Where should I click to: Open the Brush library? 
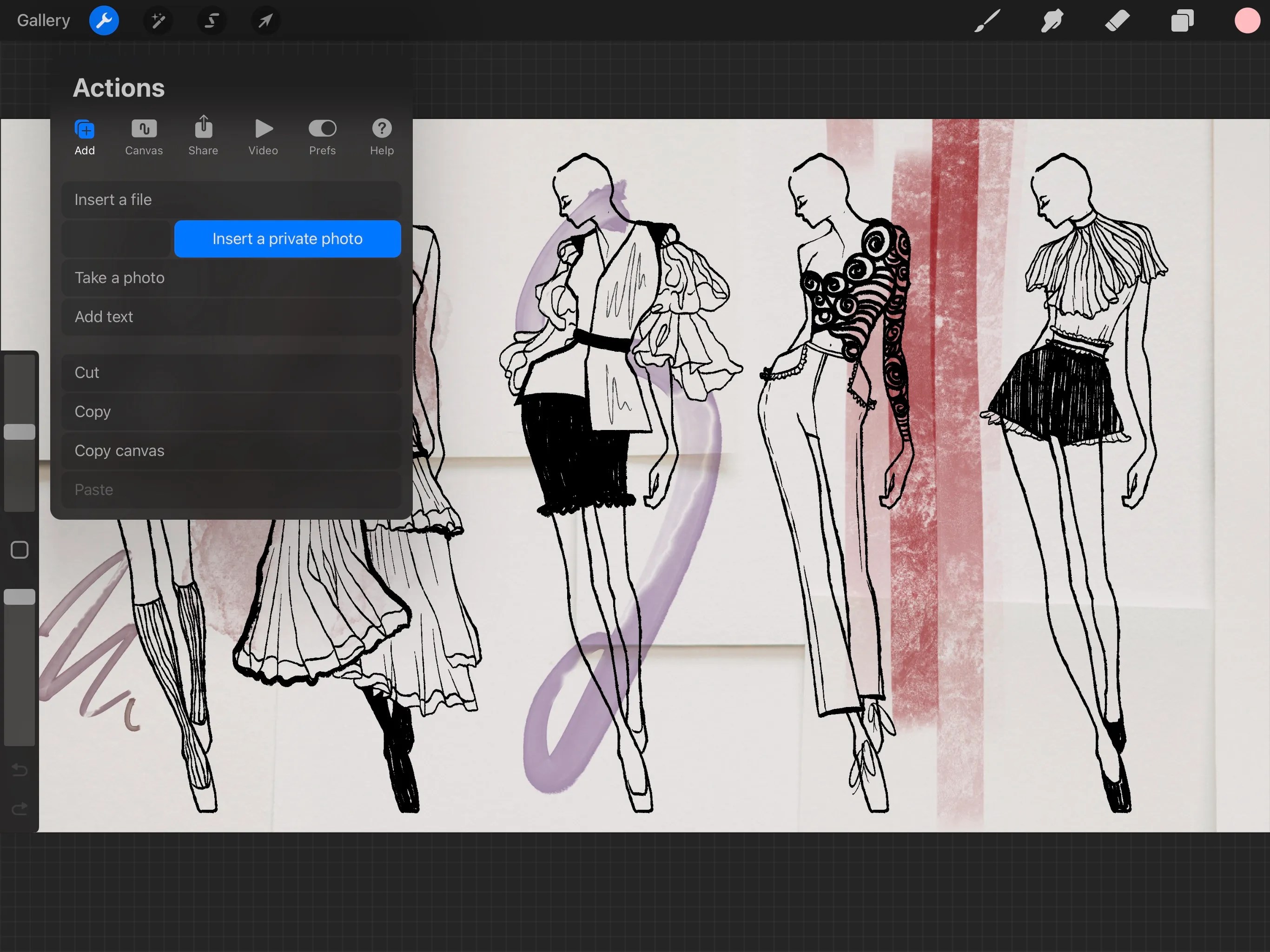pyautogui.click(x=986, y=20)
